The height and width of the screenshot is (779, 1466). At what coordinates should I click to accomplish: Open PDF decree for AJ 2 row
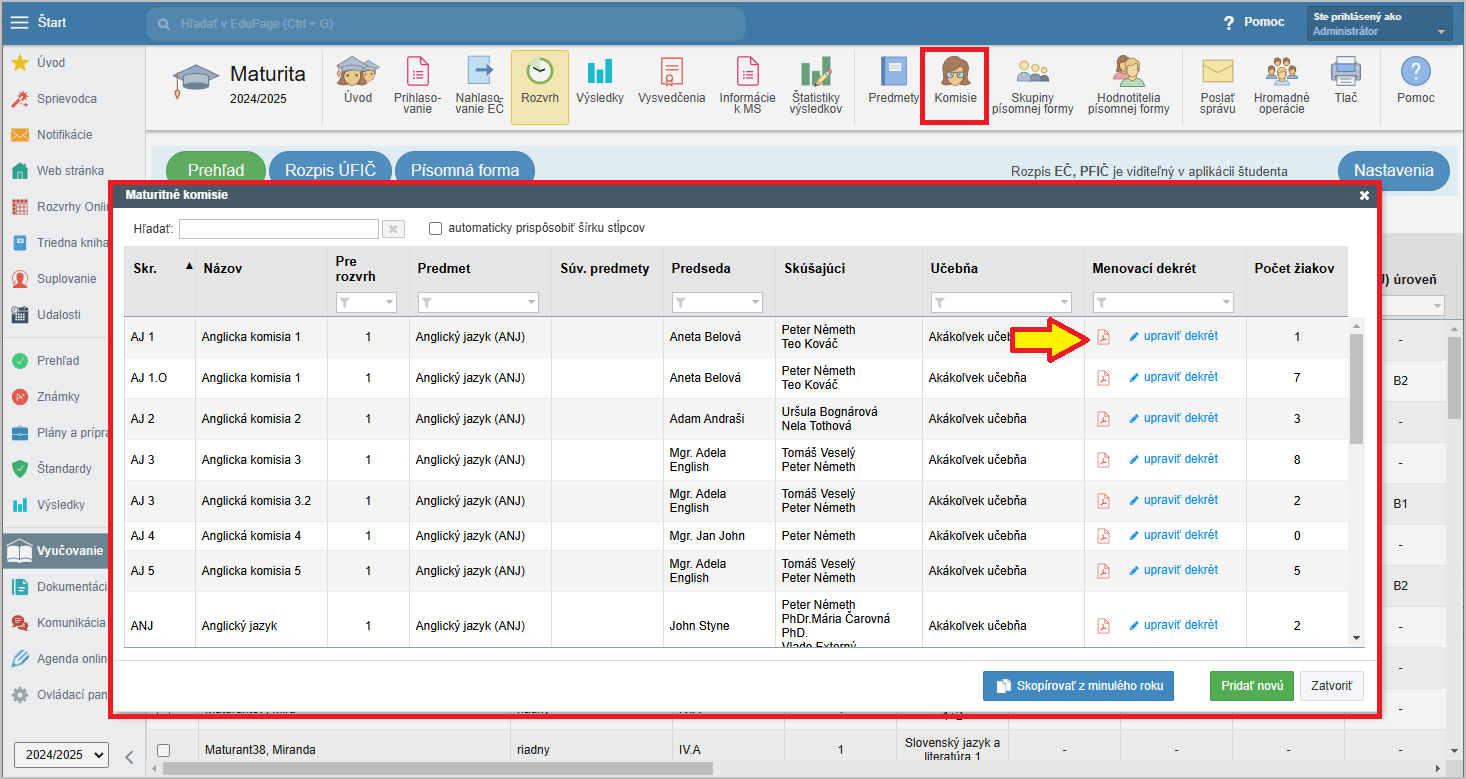tap(1103, 419)
